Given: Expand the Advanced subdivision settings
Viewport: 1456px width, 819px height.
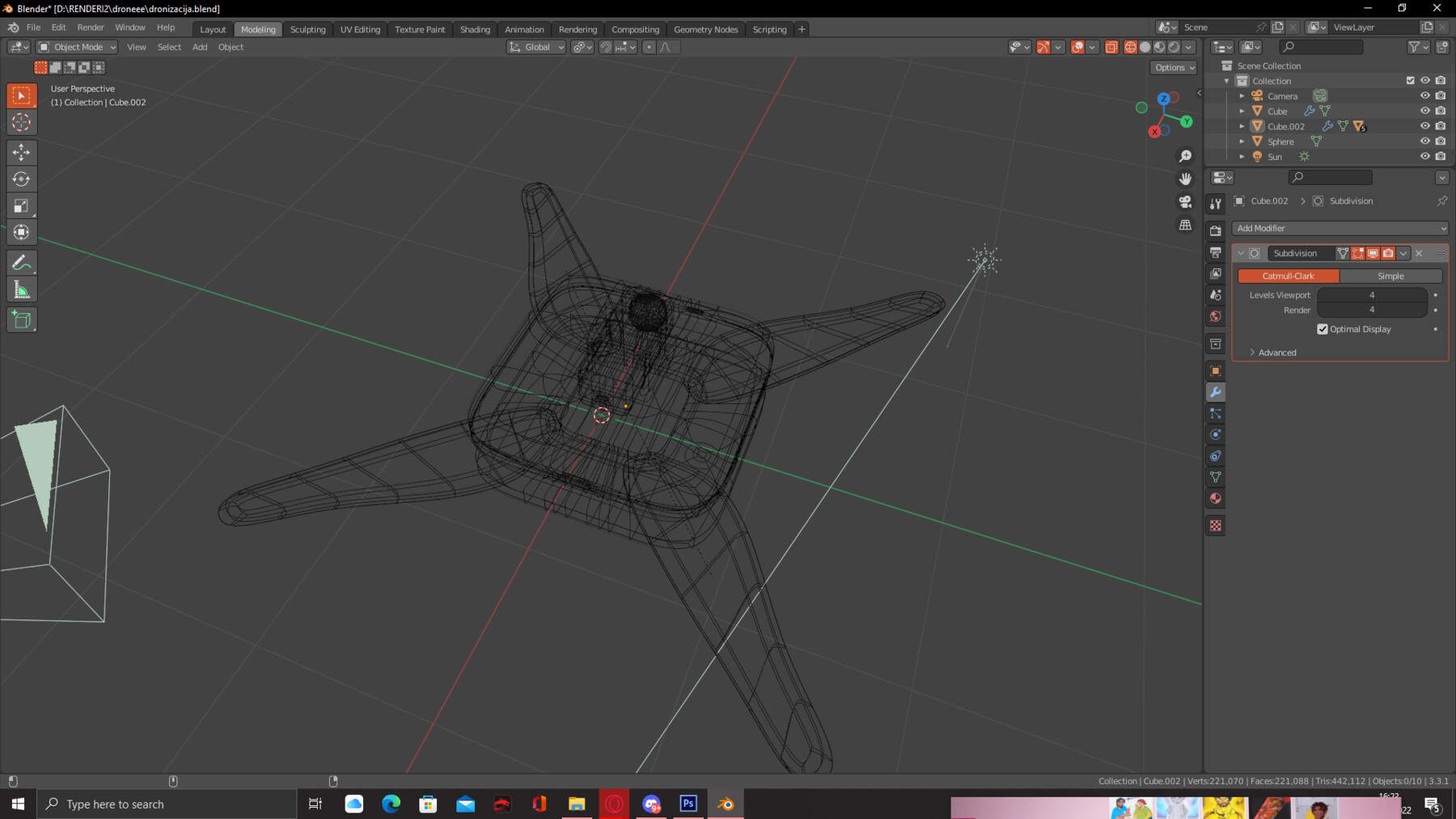Looking at the screenshot, I should [1276, 353].
